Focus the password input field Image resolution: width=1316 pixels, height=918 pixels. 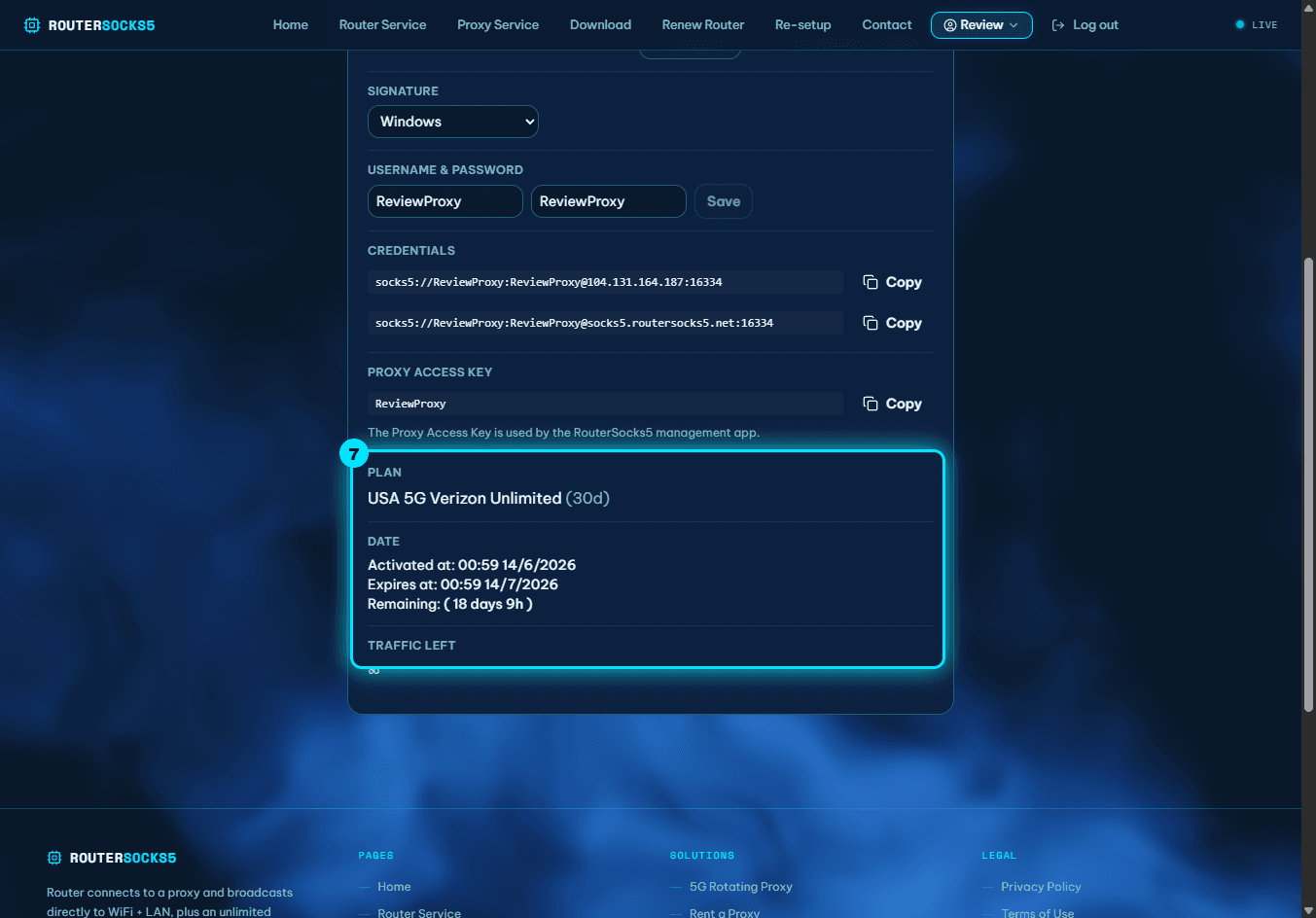609,201
